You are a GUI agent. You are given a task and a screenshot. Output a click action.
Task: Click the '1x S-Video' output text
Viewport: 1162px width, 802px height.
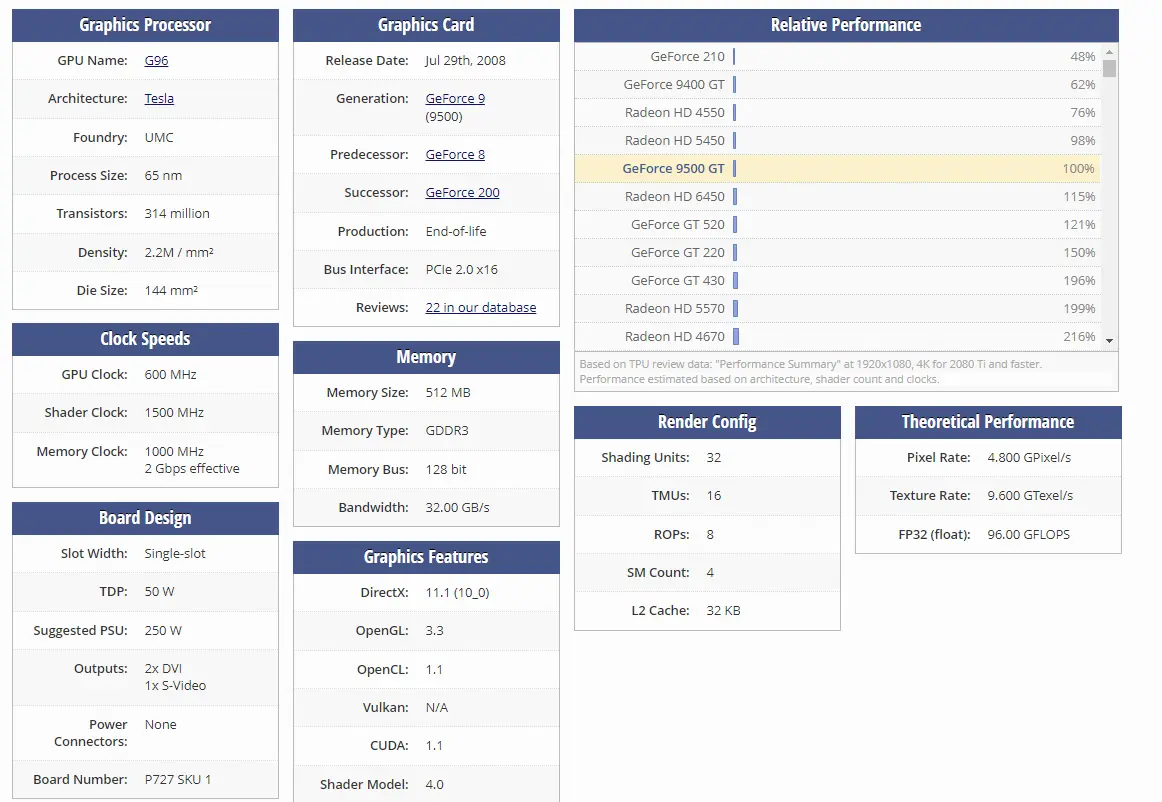pyautogui.click(x=175, y=686)
